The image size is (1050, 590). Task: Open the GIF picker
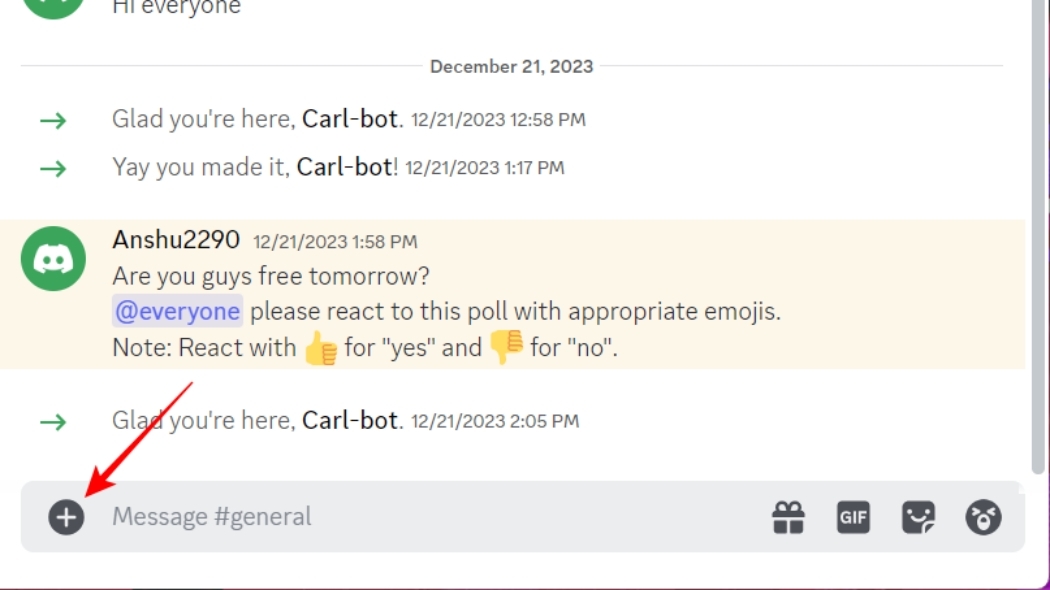pos(853,517)
